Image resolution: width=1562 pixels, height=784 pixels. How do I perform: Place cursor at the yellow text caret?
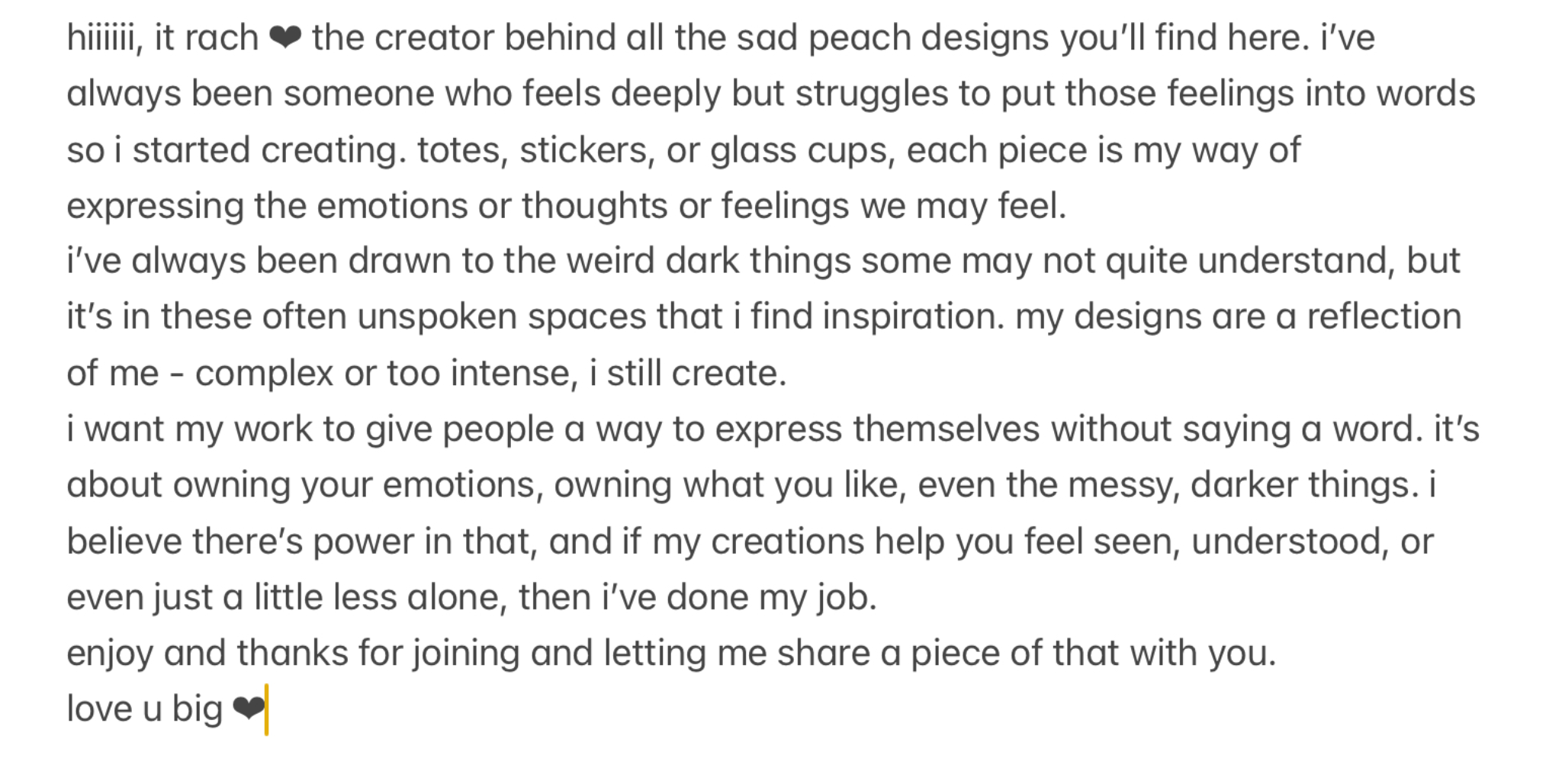coord(266,710)
